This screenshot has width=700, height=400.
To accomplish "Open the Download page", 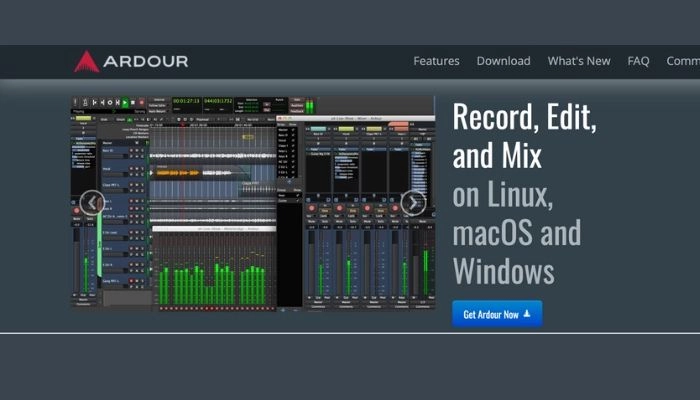I will pyautogui.click(x=504, y=61).
